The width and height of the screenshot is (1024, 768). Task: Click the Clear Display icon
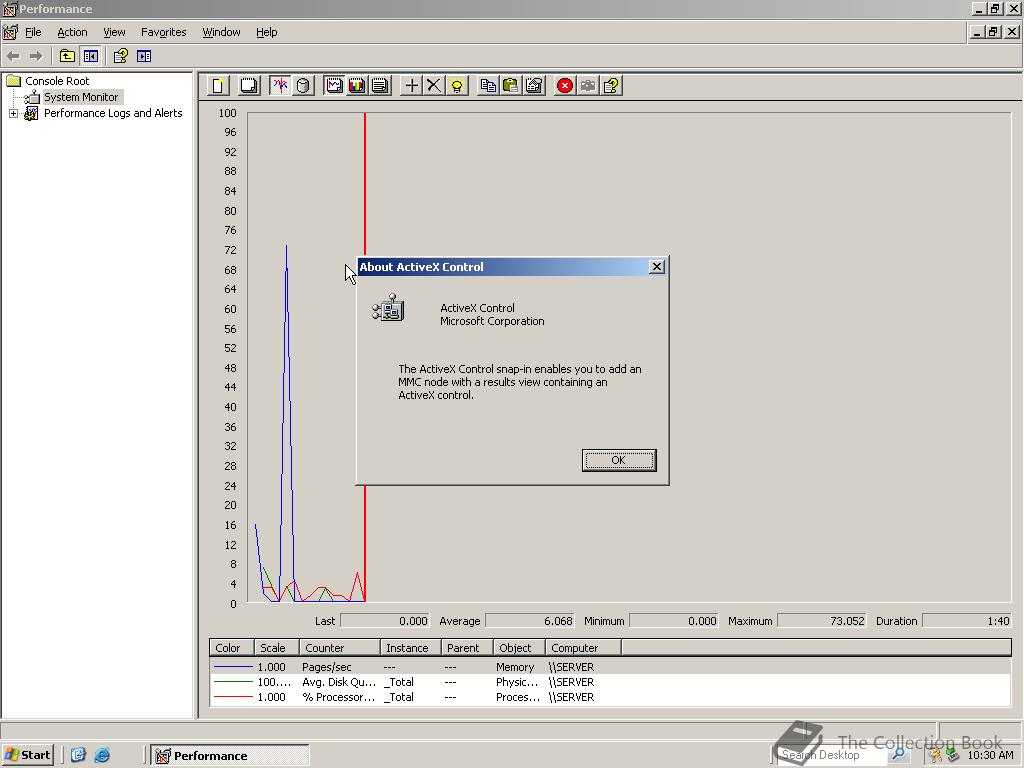(x=249, y=86)
